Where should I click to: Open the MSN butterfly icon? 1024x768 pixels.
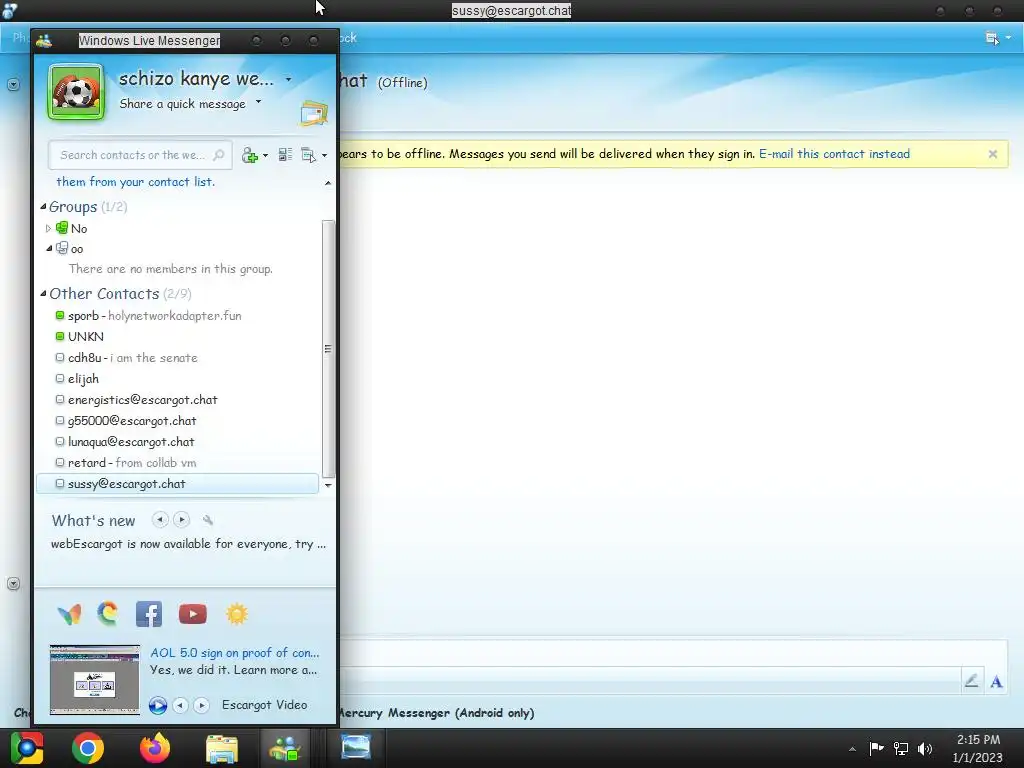tap(69, 614)
